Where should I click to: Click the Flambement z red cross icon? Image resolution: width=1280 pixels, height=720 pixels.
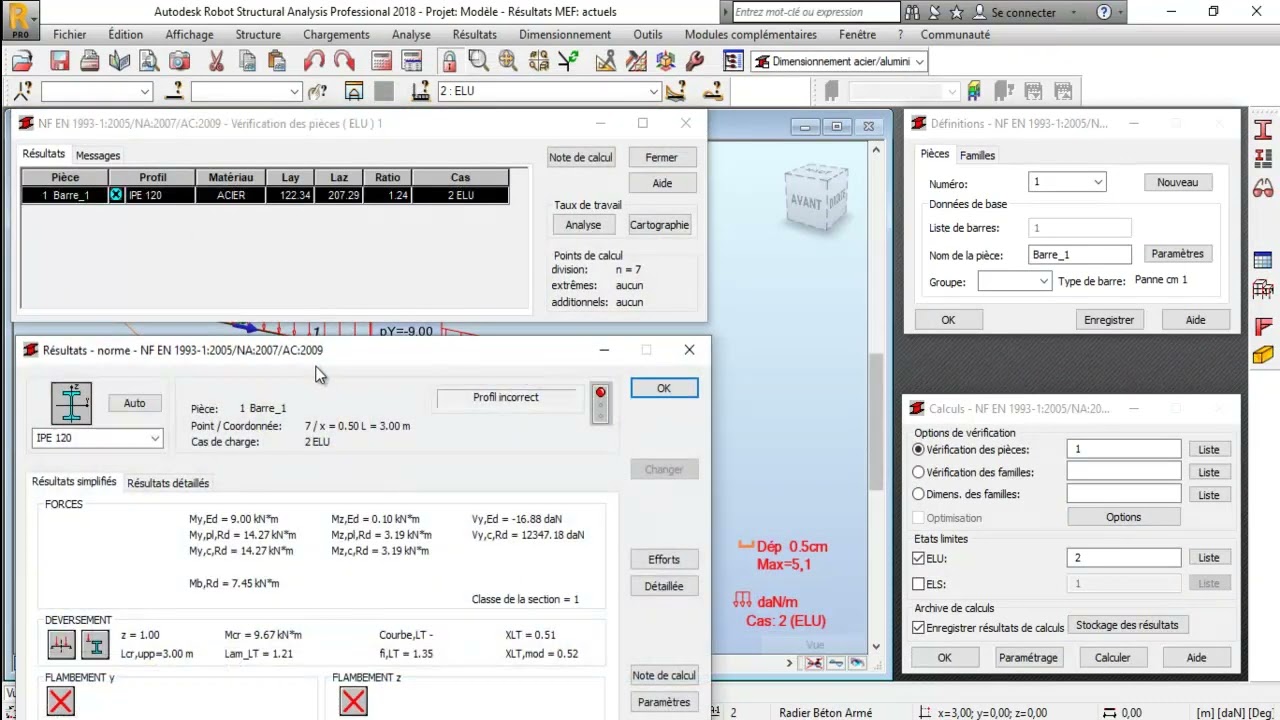(x=353, y=701)
